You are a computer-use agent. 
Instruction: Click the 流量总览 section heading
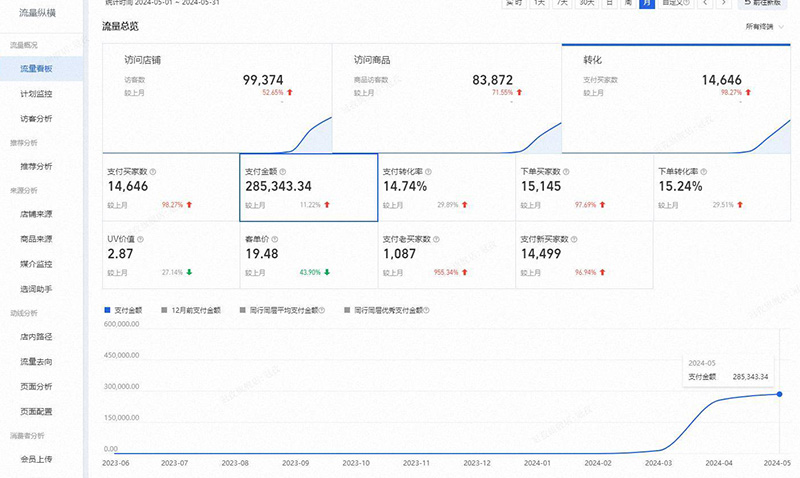(x=120, y=27)
